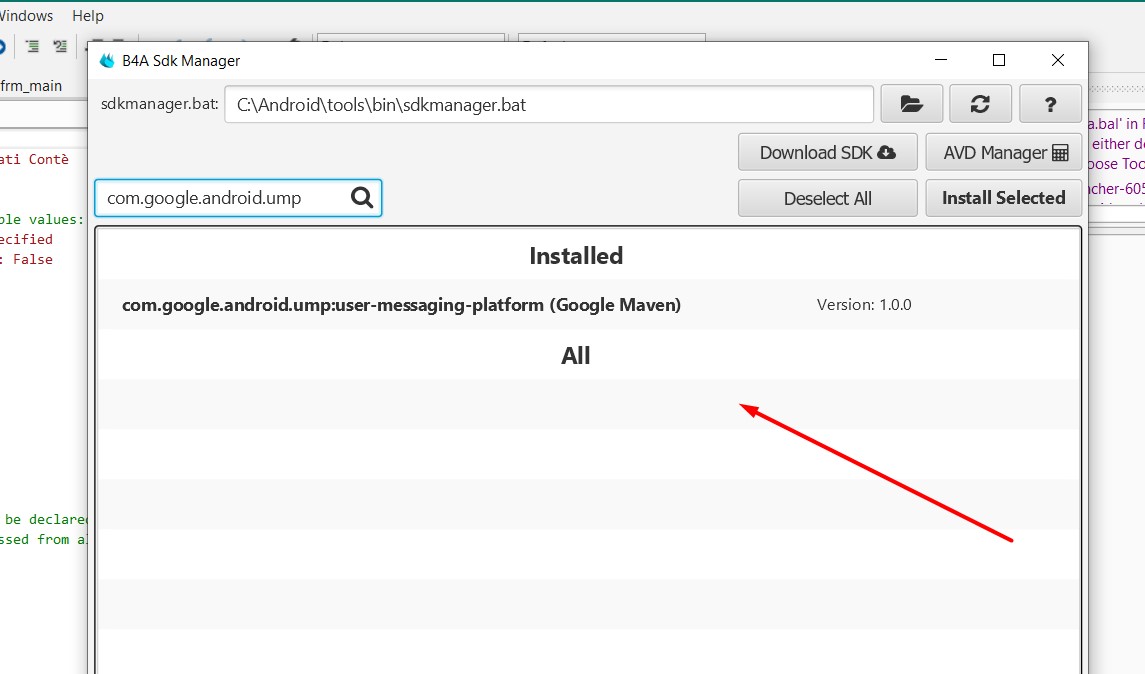
Task: Click Deselect All button
Action: tap(827, 198)
